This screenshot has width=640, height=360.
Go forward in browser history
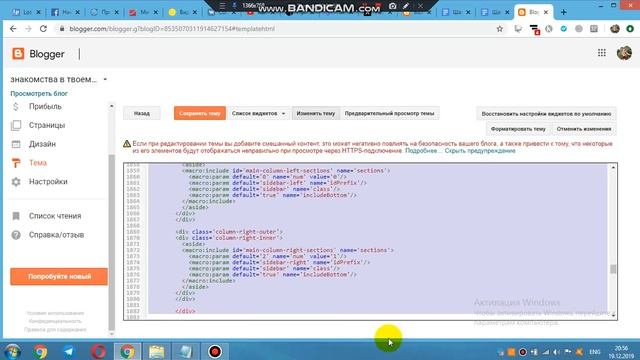click(x=28, y=29)
